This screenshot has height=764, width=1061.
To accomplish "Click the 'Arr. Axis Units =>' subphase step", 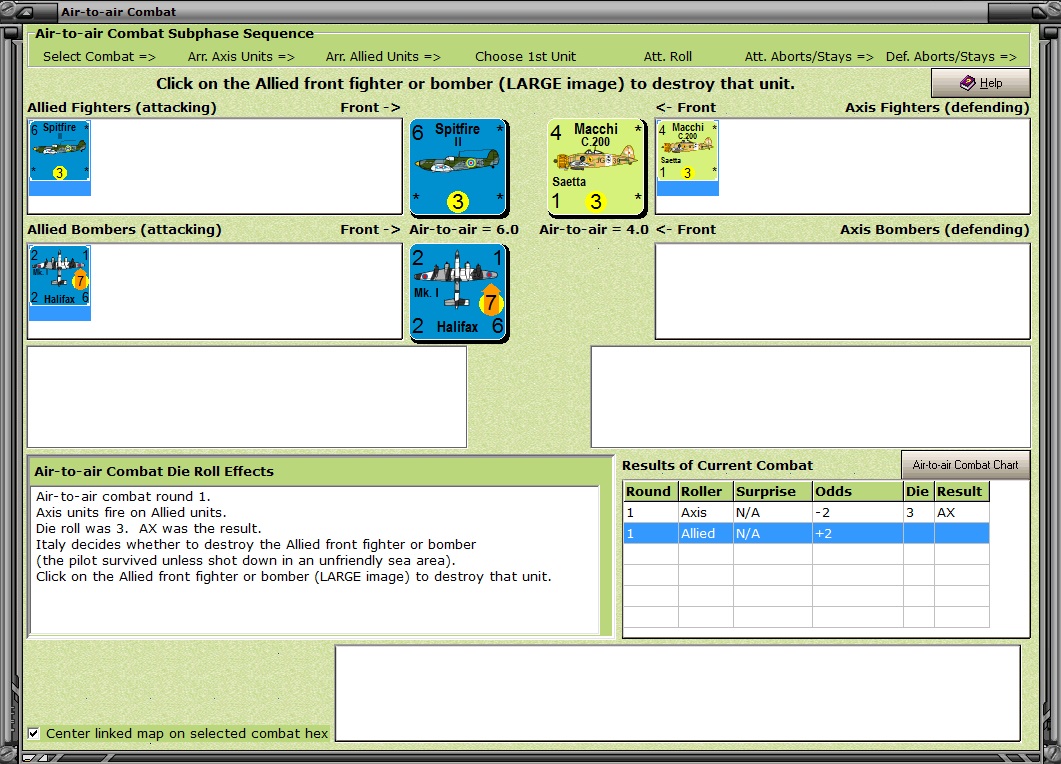I will click(241, 57).
